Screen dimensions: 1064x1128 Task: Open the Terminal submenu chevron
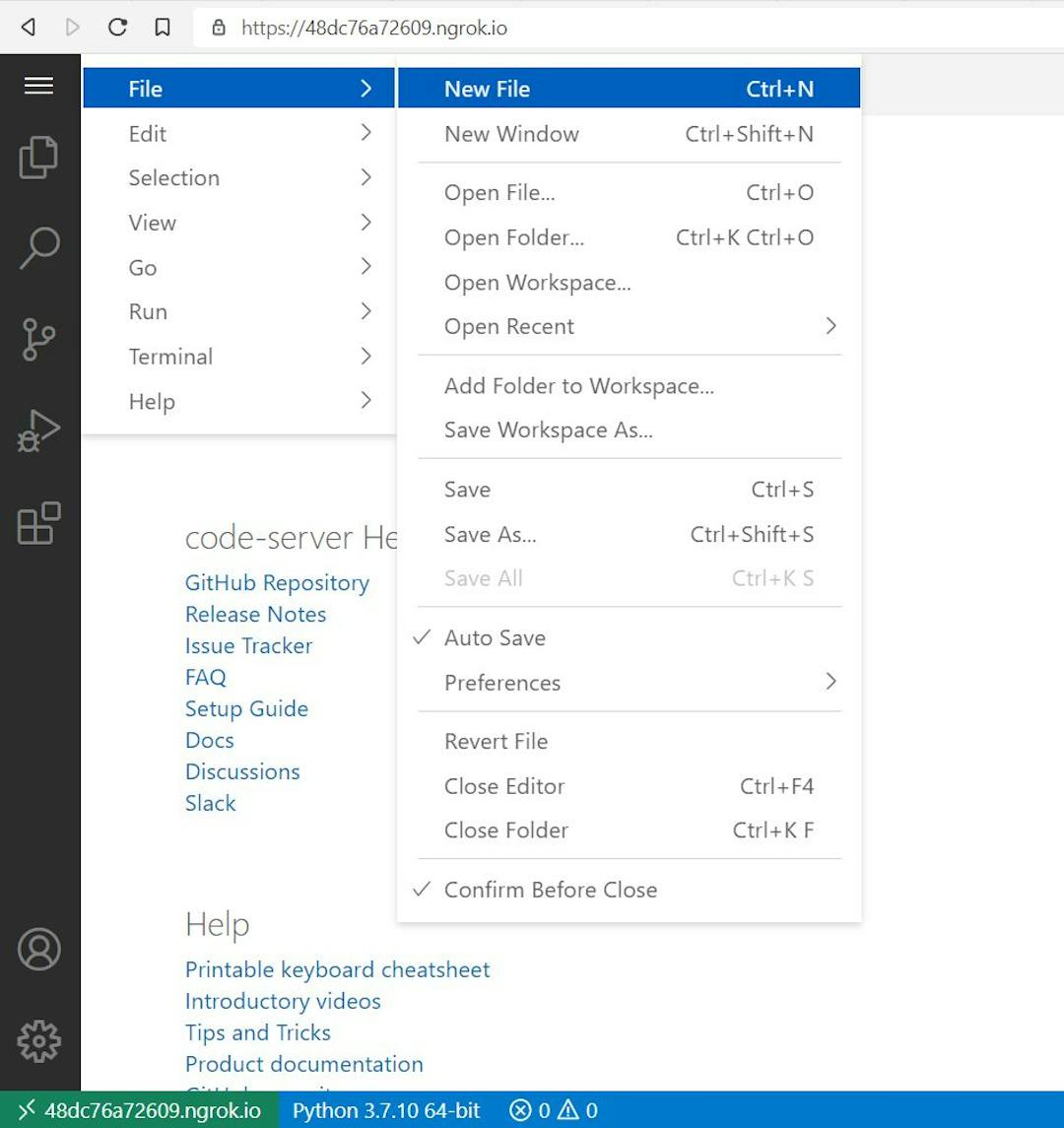pyautogui.click(x=366, y=356)
